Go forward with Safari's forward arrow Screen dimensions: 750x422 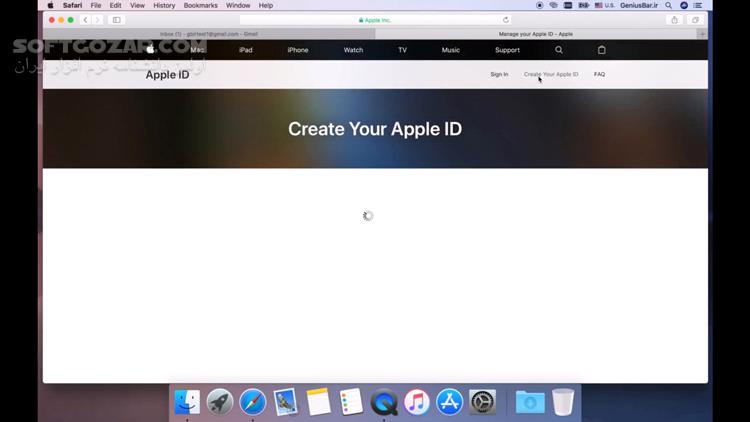pos(97,20)
